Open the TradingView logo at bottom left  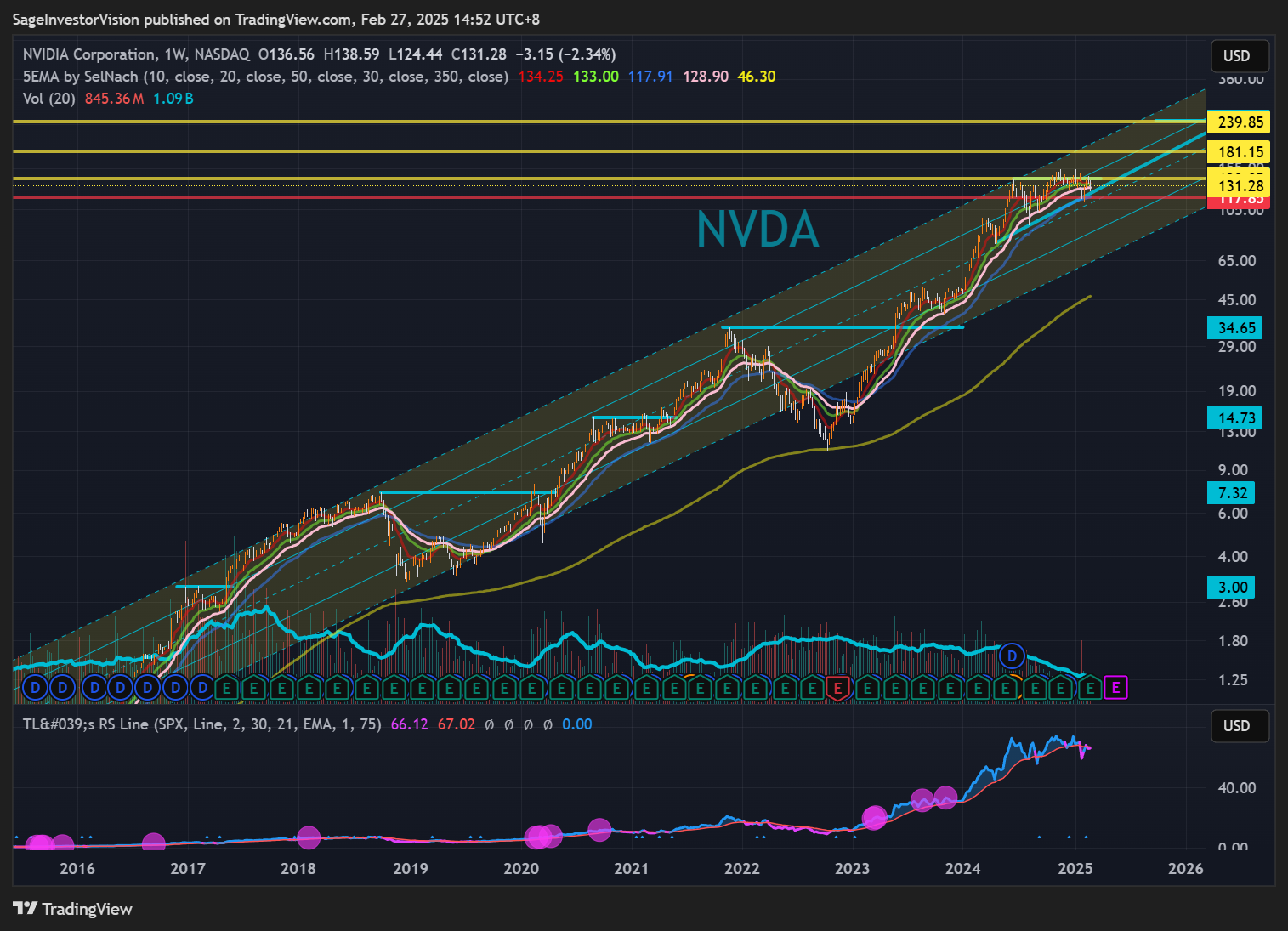coord(73,909)
